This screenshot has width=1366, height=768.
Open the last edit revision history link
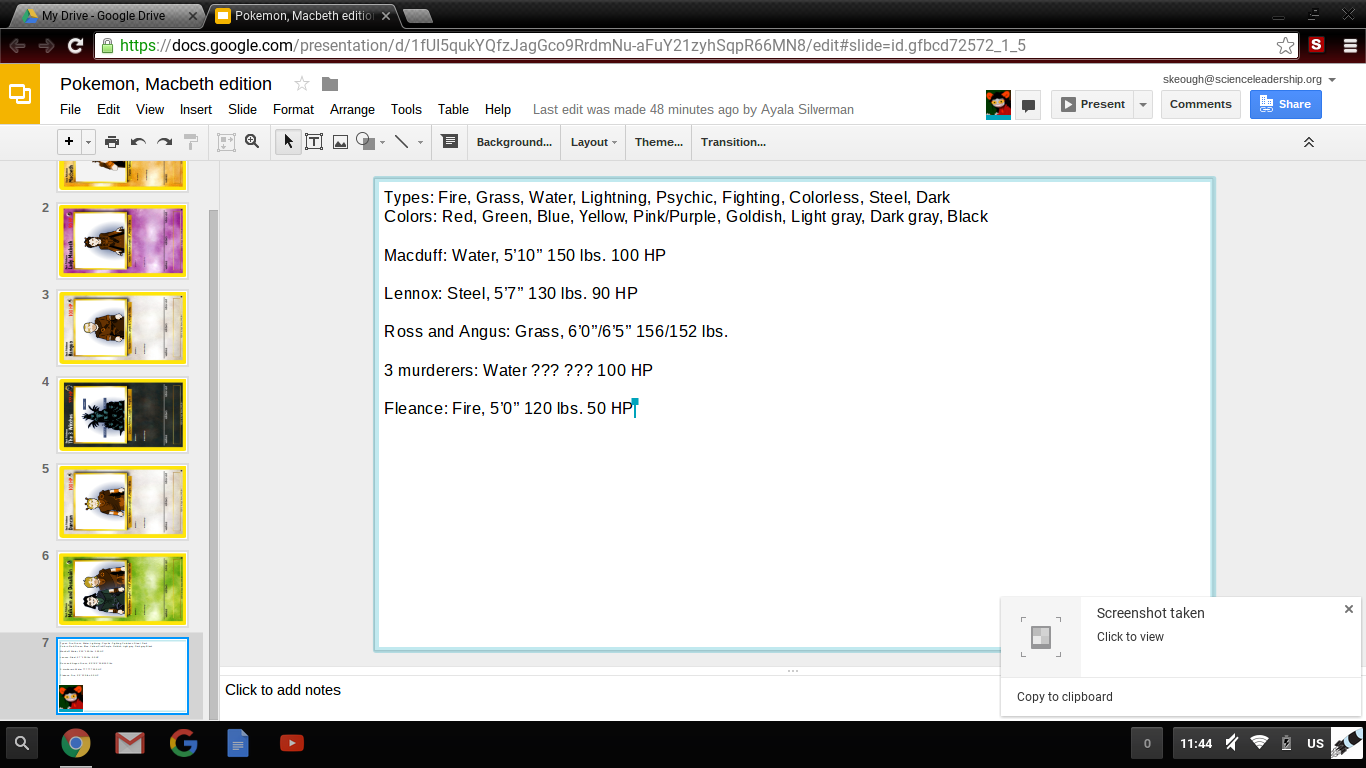(x=693, y=109)
